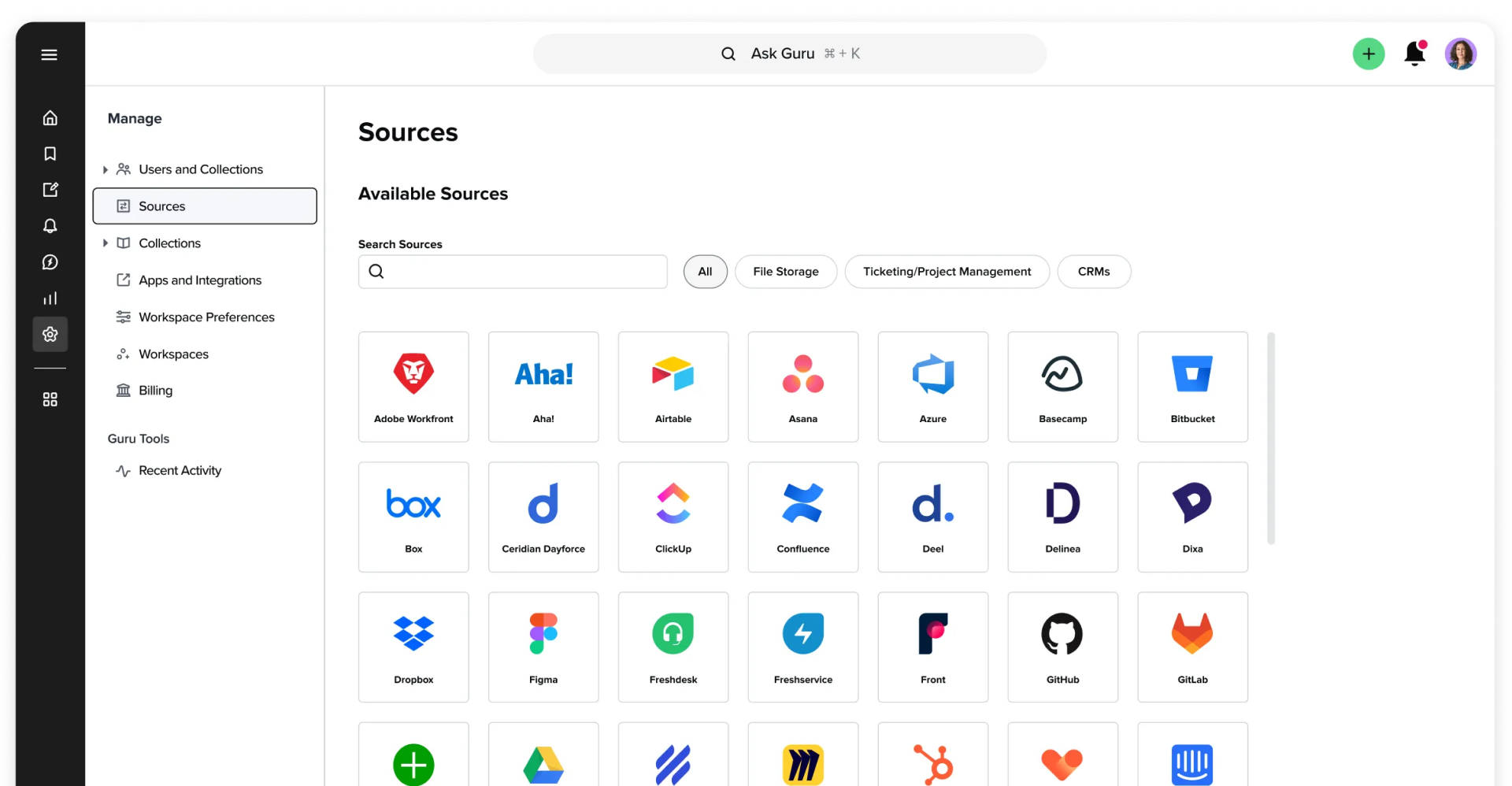Expand the Collections tree arrow
1512x786 pixels.
point(105,243)
